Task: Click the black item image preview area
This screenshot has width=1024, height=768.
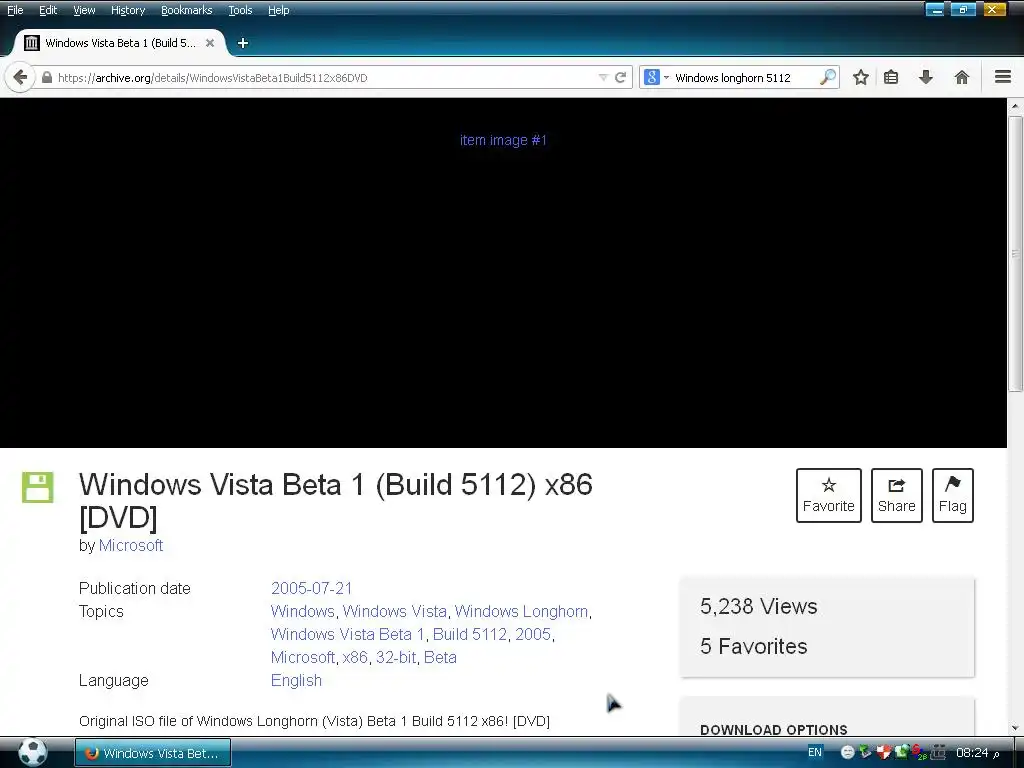Action: [x=503, y=273]
